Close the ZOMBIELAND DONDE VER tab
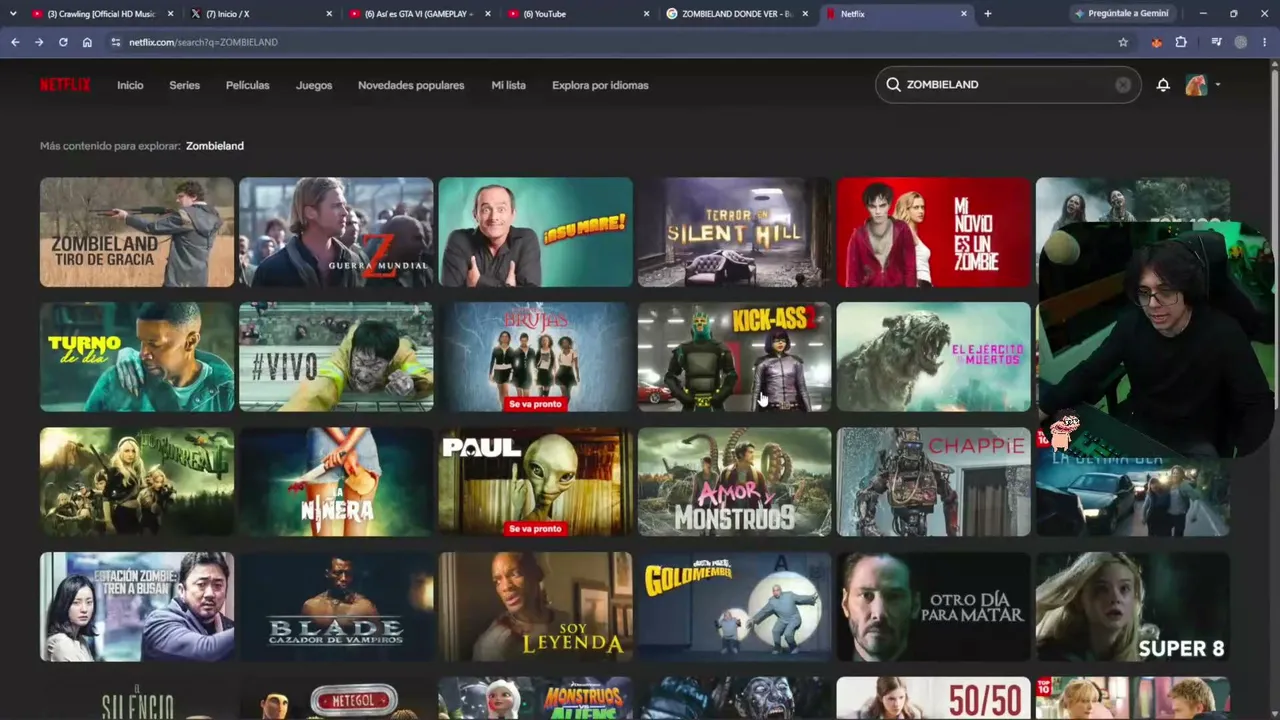The width and height of the screenshot is (1280, 720). (805, 14)
